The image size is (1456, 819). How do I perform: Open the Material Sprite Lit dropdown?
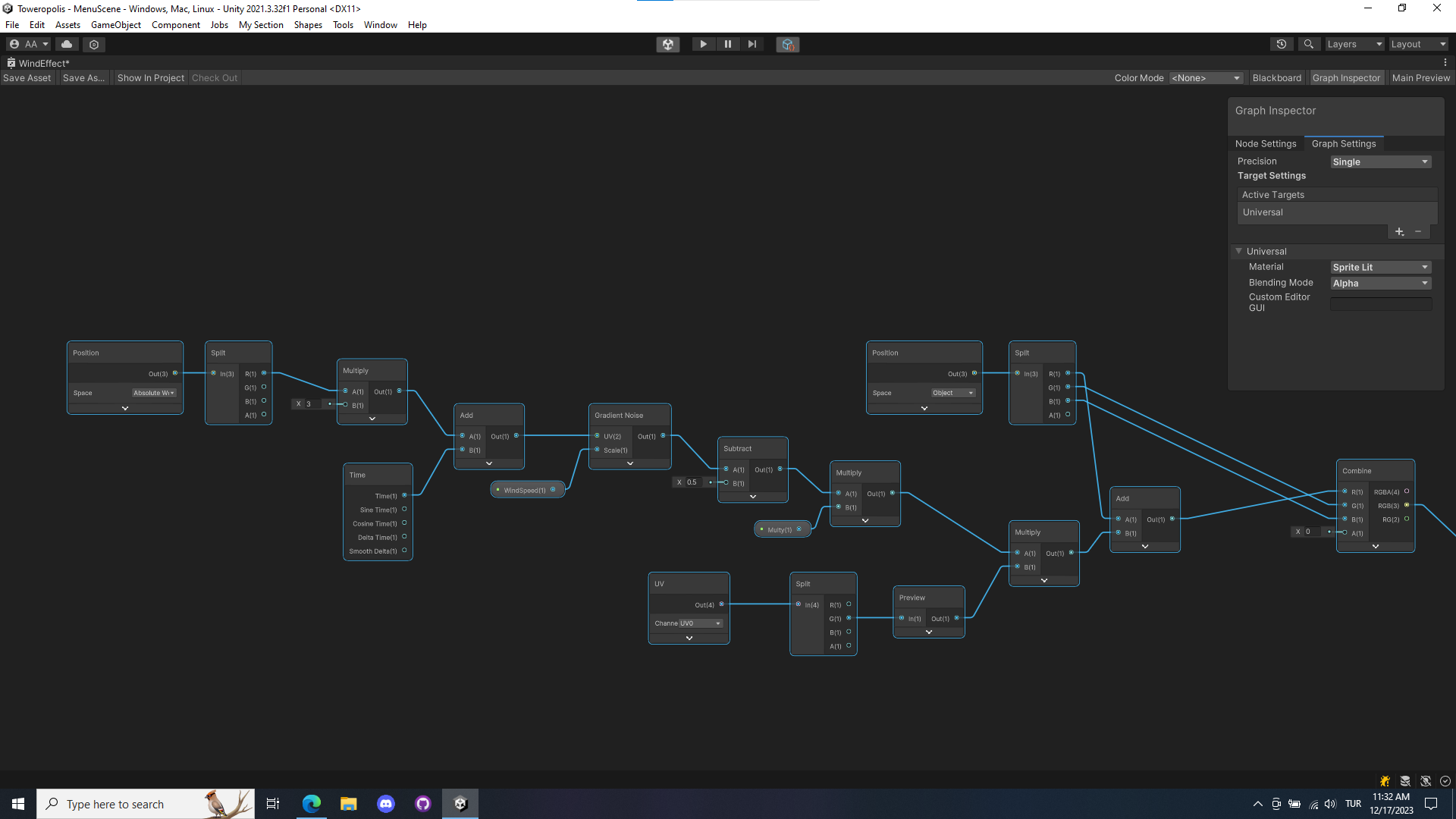(x=1380, y=267)
